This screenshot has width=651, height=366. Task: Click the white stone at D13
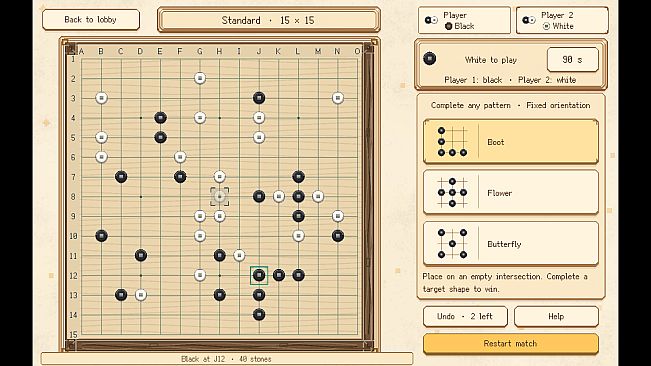tap(141, 295)
